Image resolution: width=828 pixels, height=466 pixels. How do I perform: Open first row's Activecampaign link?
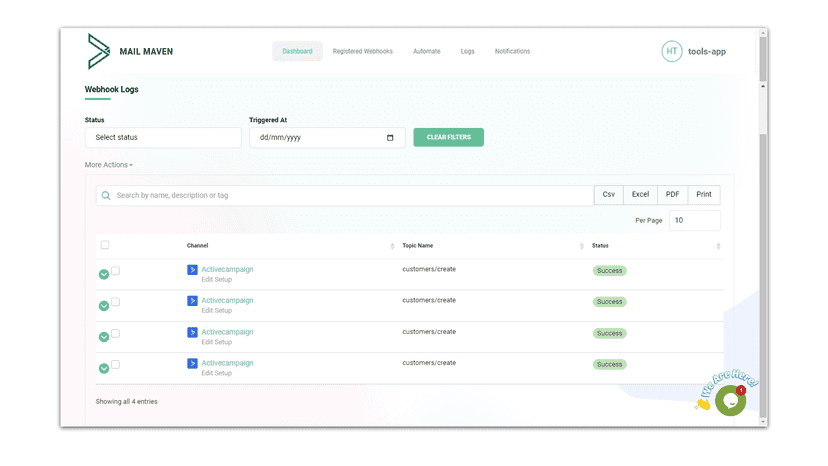pos(227,269)
